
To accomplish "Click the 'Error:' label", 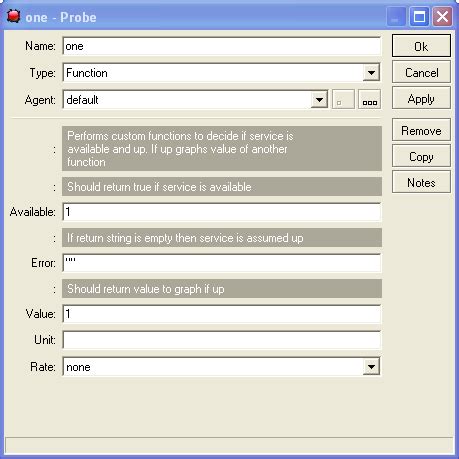I will (43, 263).
